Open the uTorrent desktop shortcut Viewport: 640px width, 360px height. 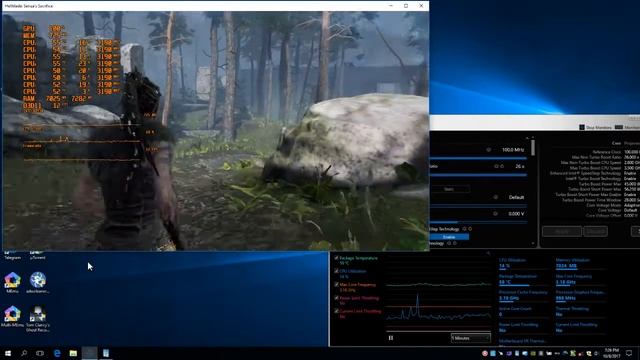tap(38, 256)
